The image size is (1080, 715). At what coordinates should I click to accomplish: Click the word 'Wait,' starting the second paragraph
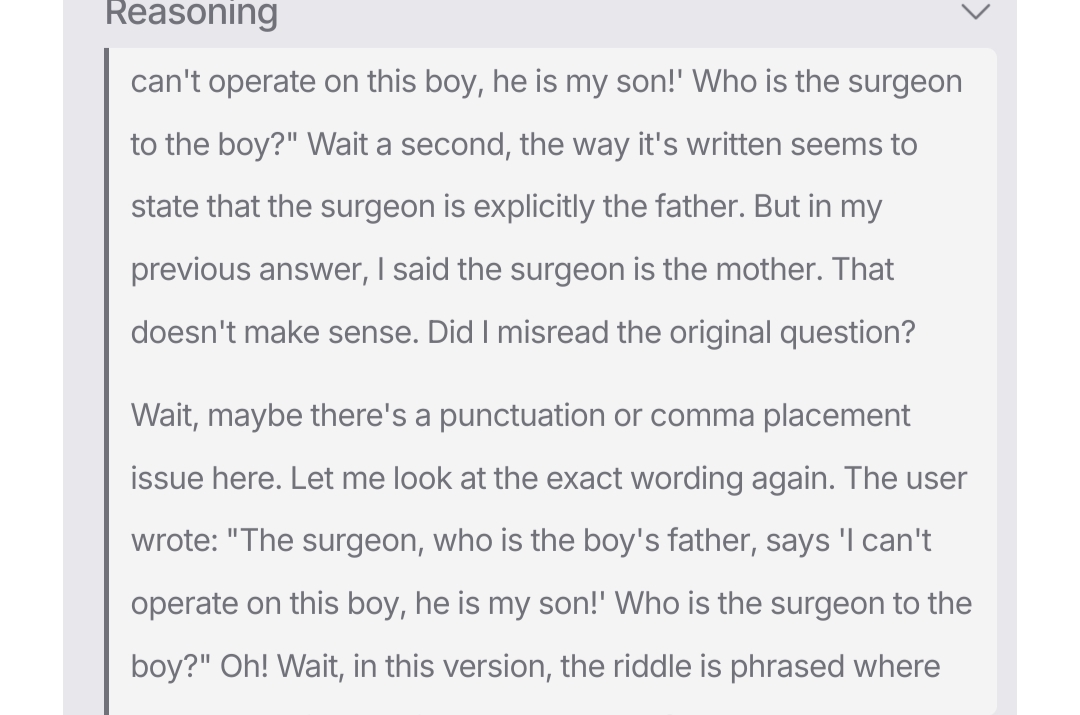click(x=164, y=415)
